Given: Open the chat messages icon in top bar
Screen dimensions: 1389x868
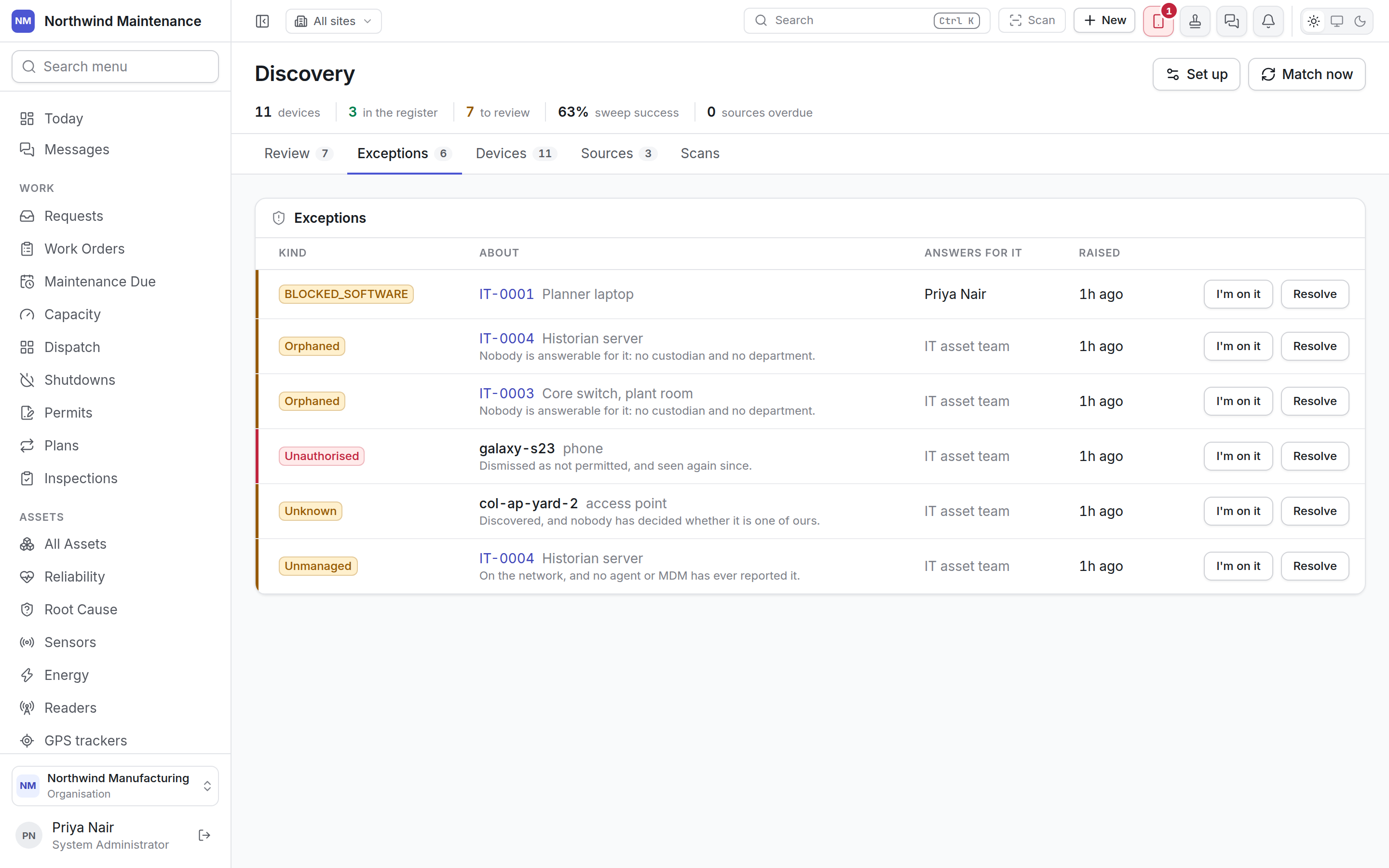Looking at the screenshot, I should click(x=1232, y=21).
